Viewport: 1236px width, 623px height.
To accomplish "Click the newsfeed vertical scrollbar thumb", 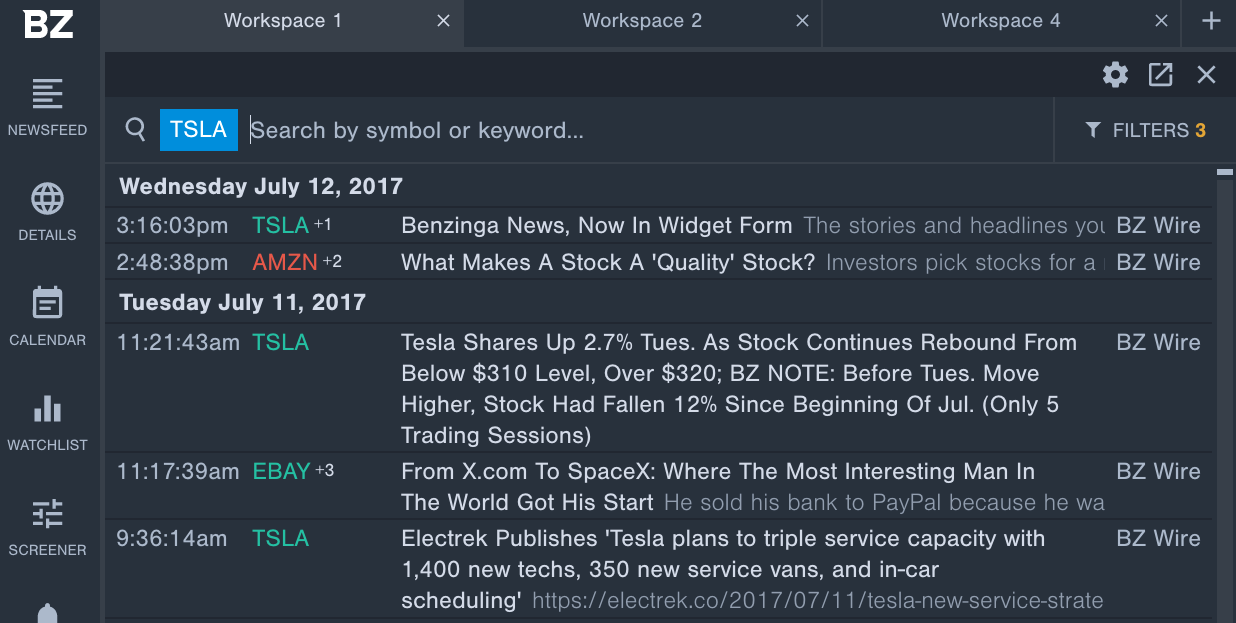I will pos(1225,173).
